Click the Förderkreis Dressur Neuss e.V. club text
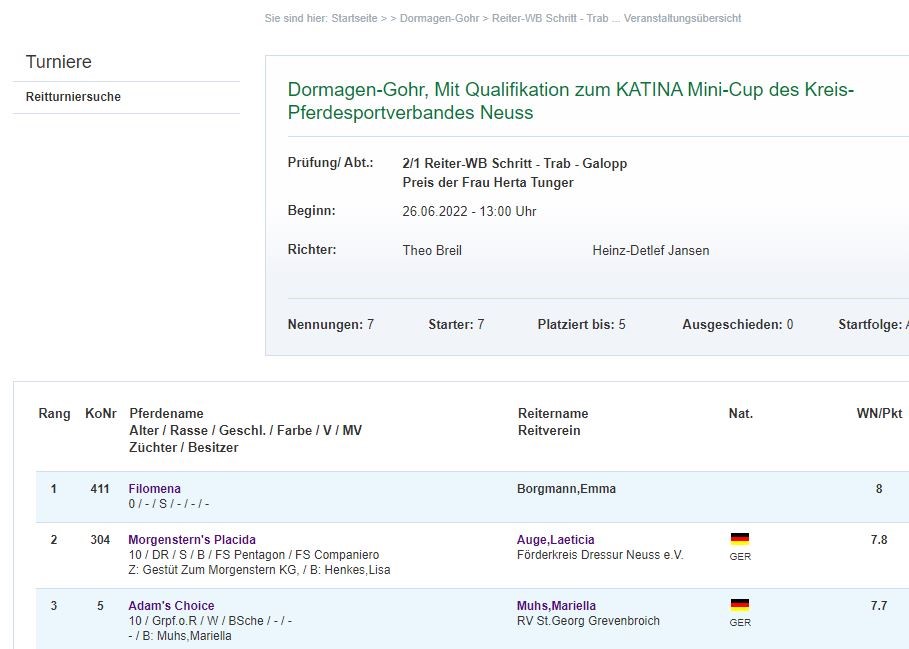909x649 pixels. point(600,555)
